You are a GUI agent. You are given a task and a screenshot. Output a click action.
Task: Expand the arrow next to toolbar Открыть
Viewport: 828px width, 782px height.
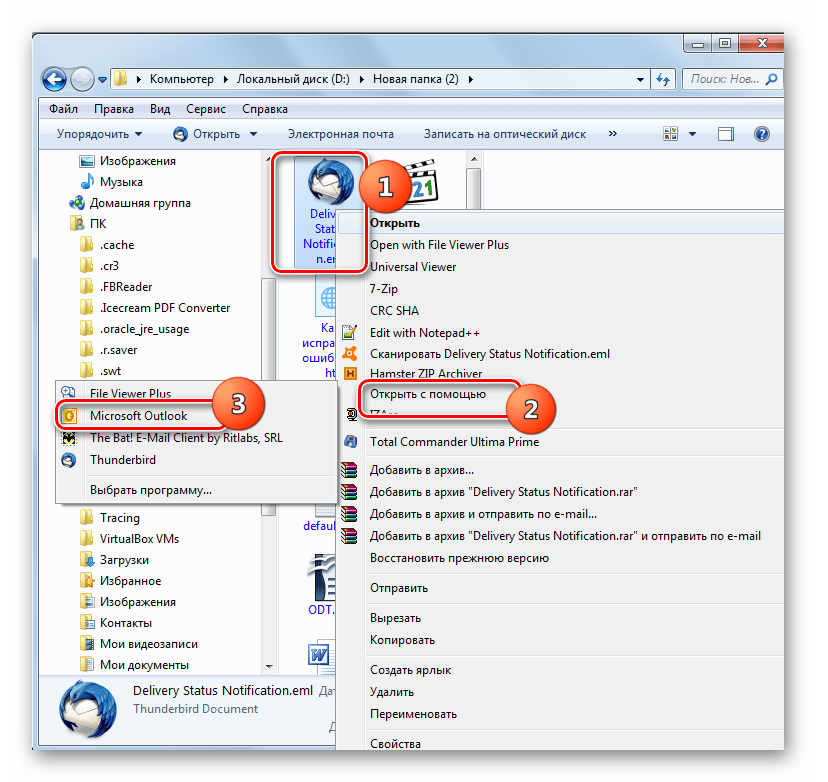[253, 134]
